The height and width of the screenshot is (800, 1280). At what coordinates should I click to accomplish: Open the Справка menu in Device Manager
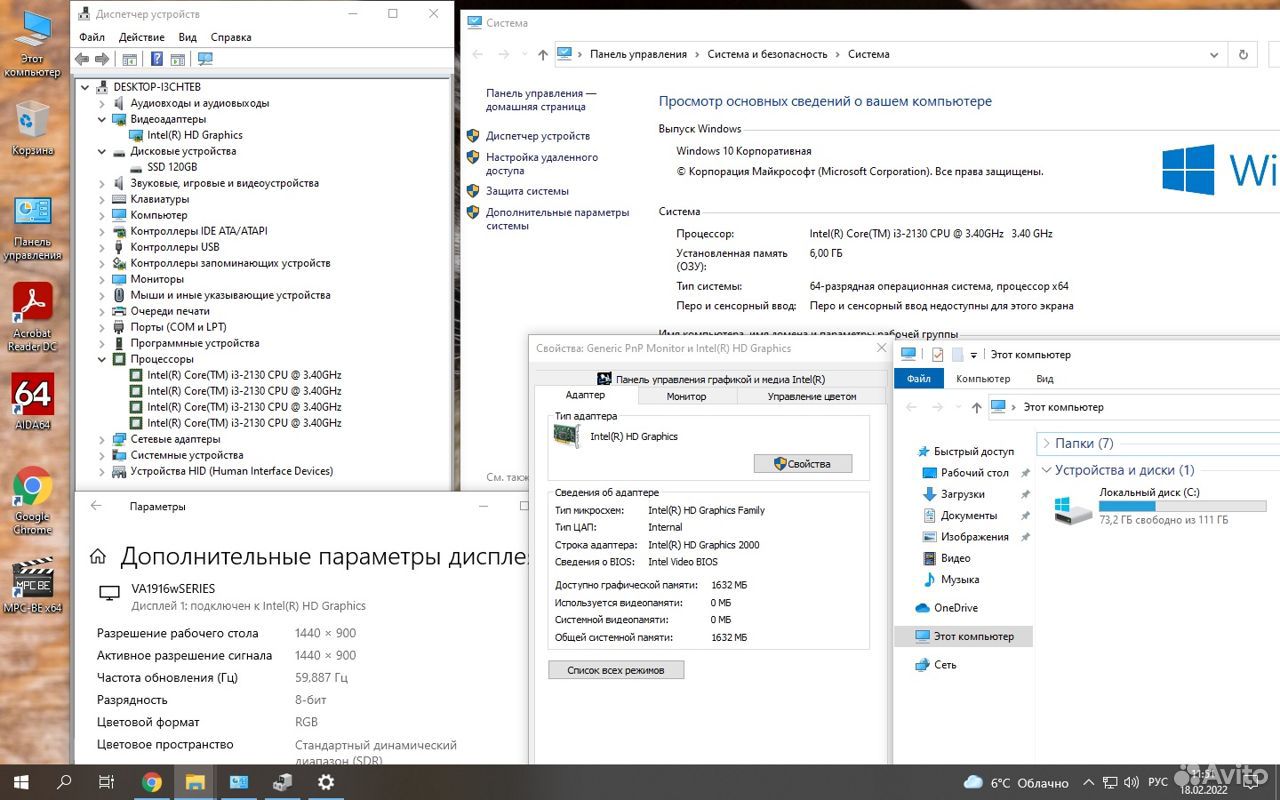click(231, 37)
